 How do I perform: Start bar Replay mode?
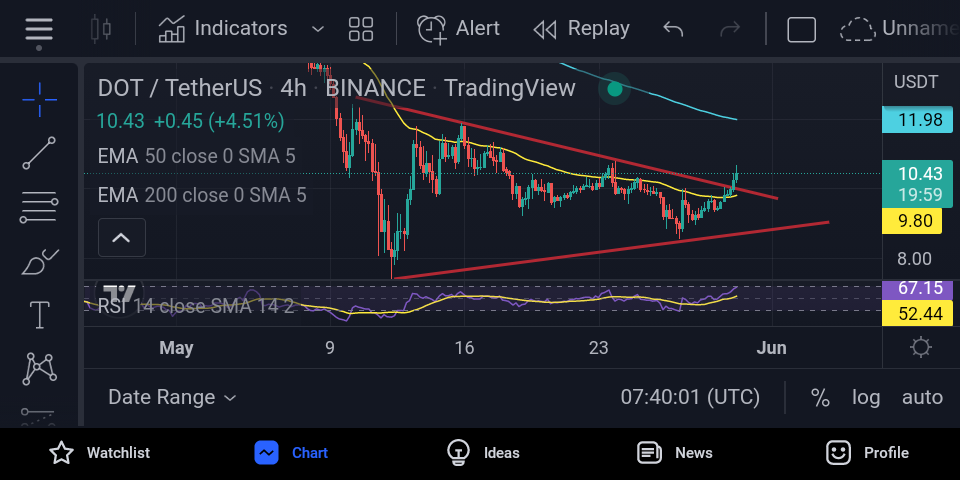click(x=581, y=28)
